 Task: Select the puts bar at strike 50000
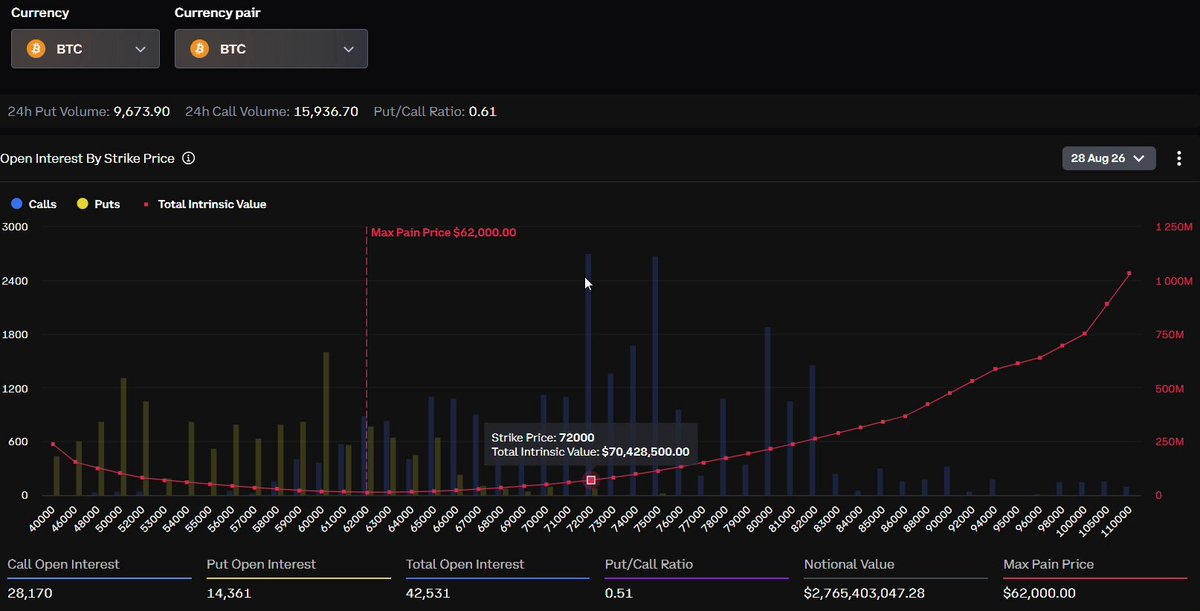[124, 436]
